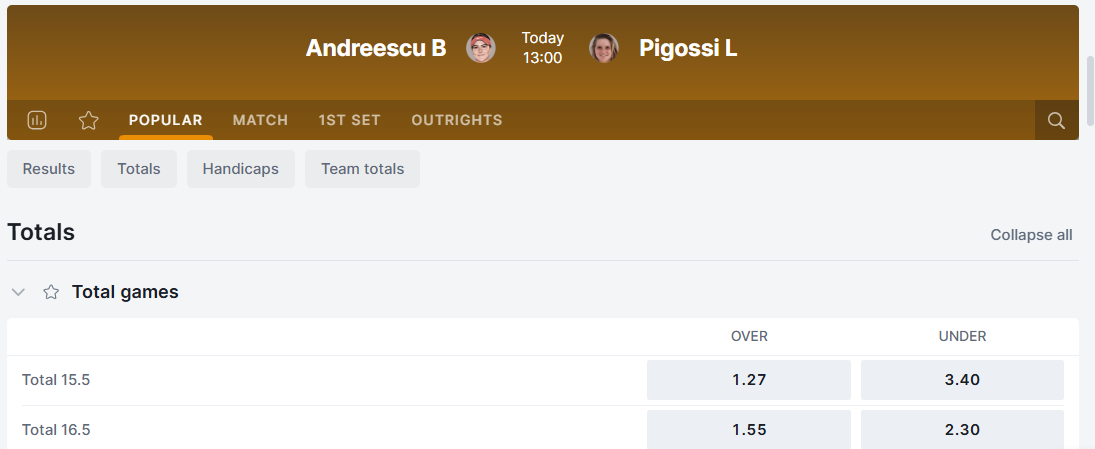This screenshot has height=449, width=1095.
Task: Pick Under 15.5 at odds 3.40
Action: [x=961, y=380]
